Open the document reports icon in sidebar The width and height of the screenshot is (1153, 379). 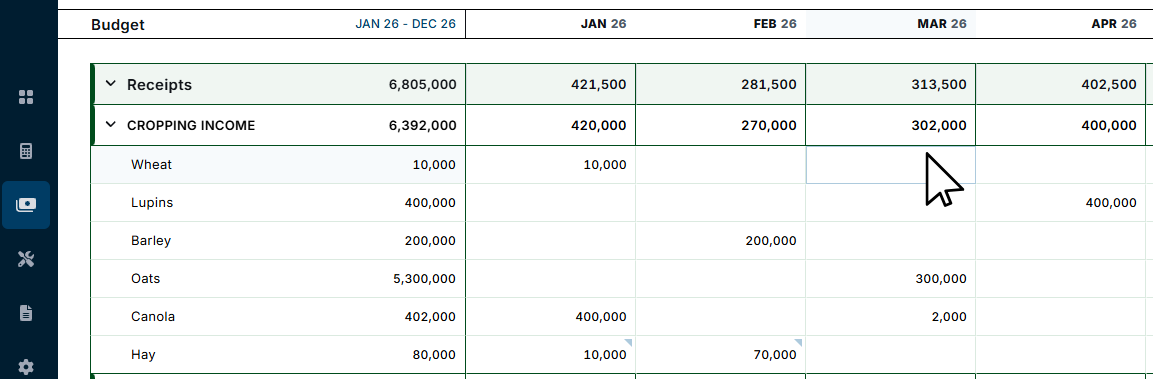26,313
